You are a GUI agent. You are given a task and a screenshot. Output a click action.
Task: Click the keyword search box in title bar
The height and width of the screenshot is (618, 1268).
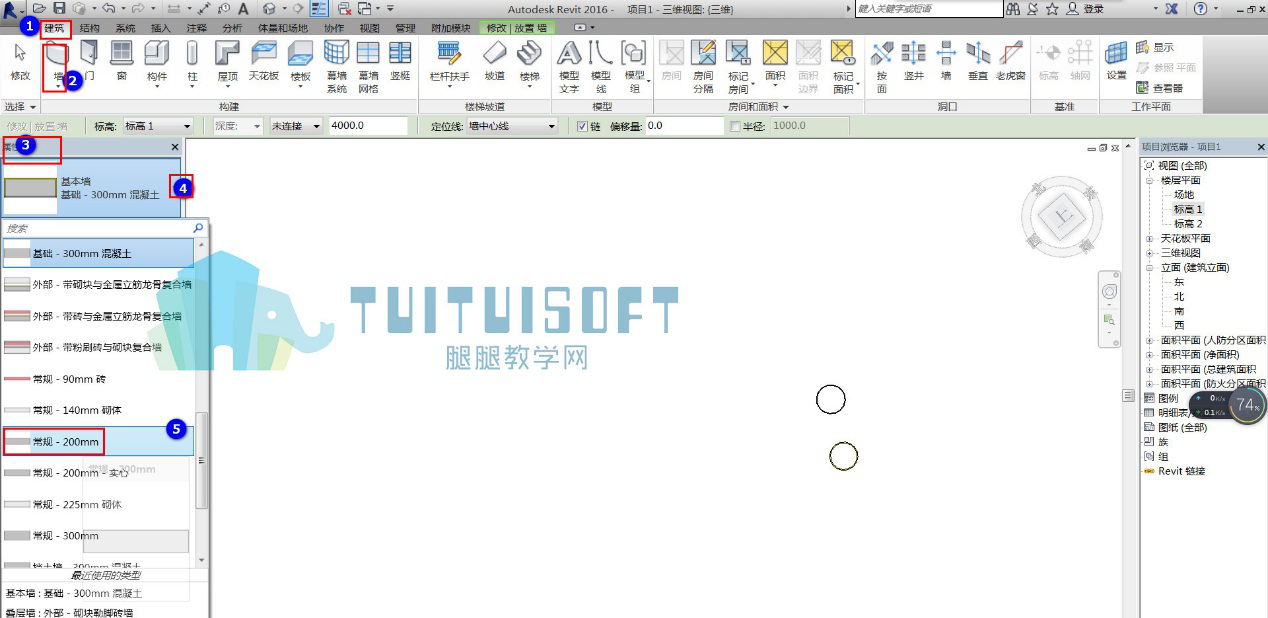click(x=929, y=8)
